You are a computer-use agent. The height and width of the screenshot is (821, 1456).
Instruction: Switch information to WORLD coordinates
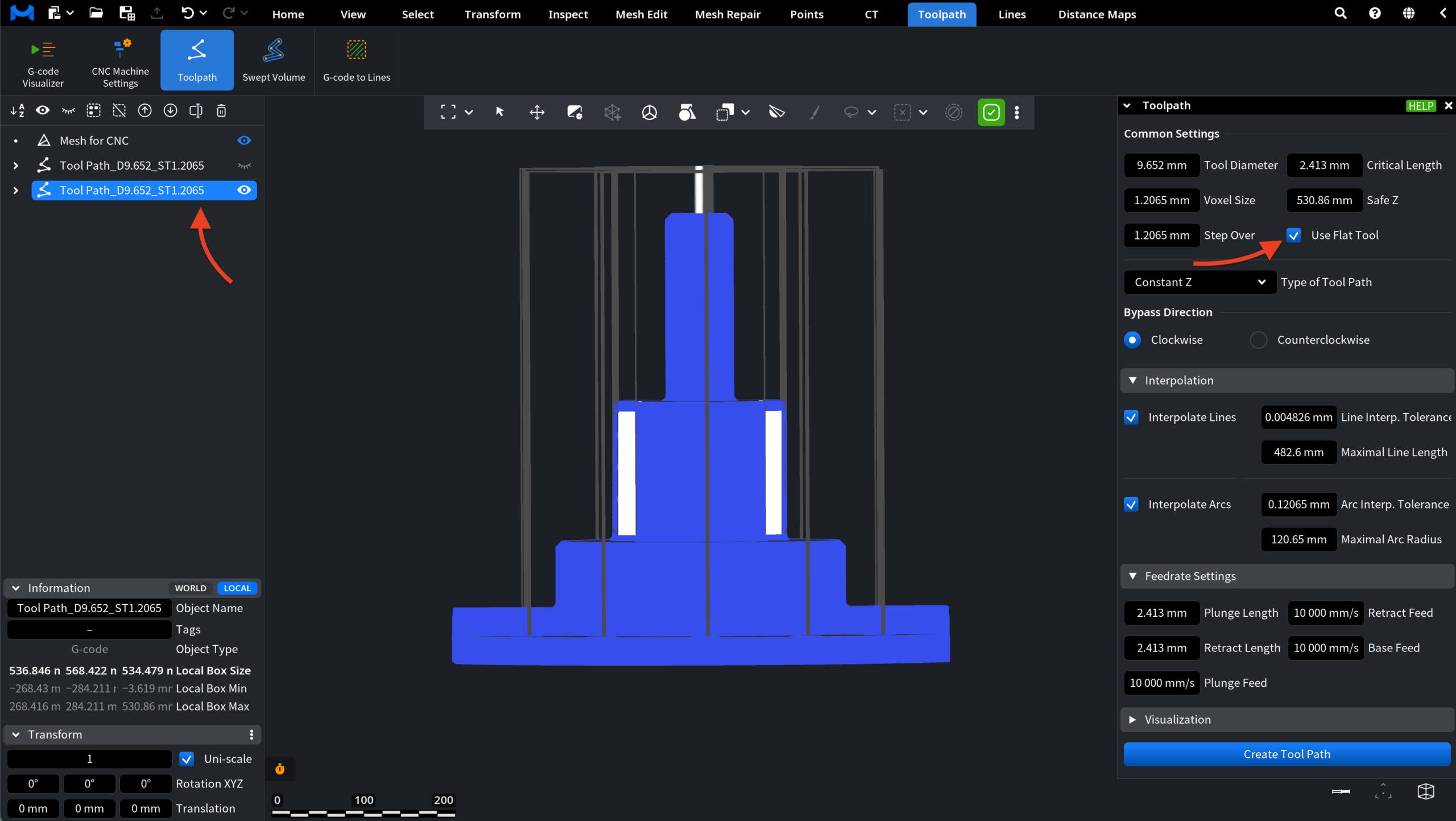[191, 588]
